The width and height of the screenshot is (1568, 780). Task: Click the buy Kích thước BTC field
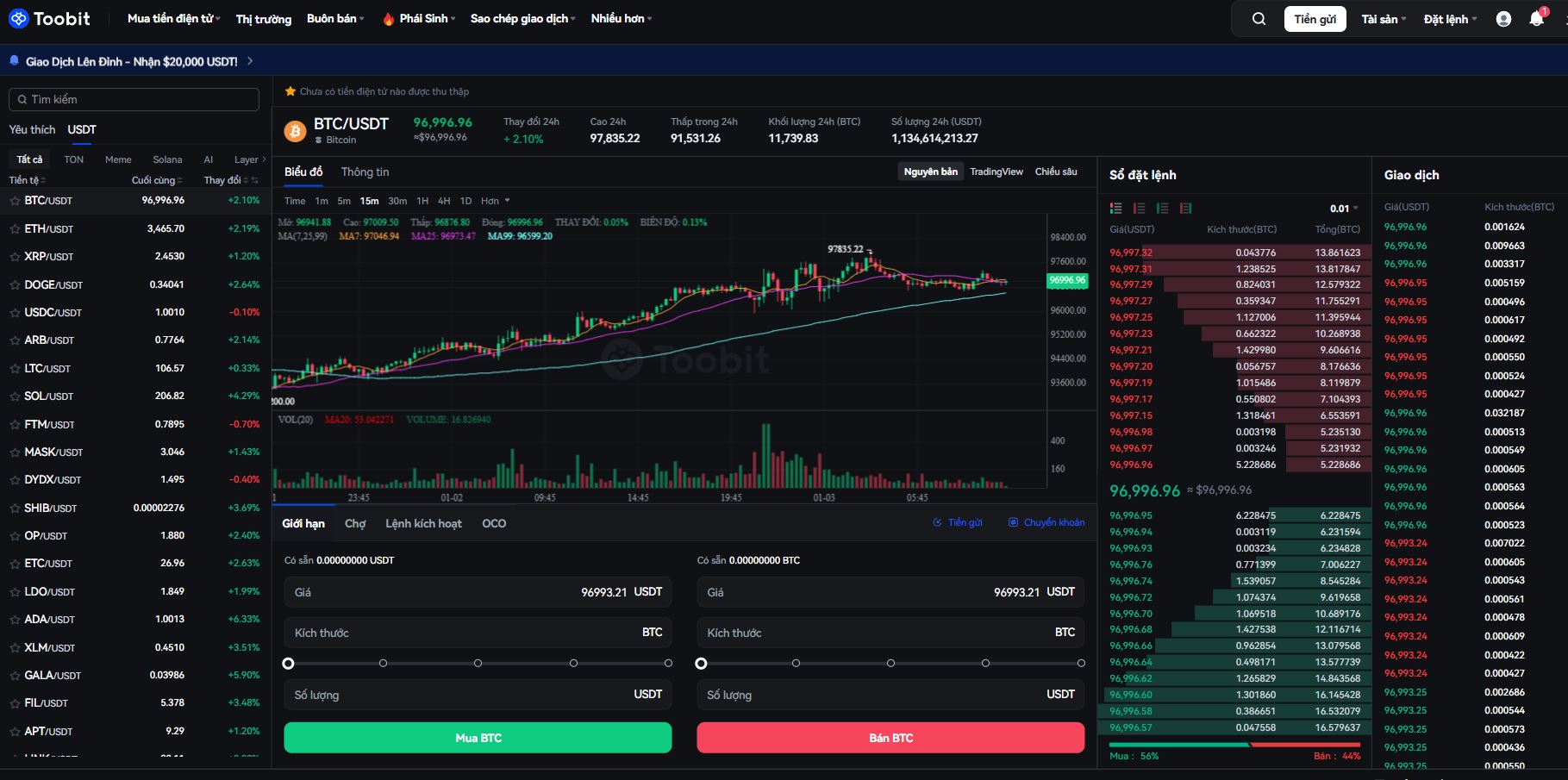click(478, 633)
